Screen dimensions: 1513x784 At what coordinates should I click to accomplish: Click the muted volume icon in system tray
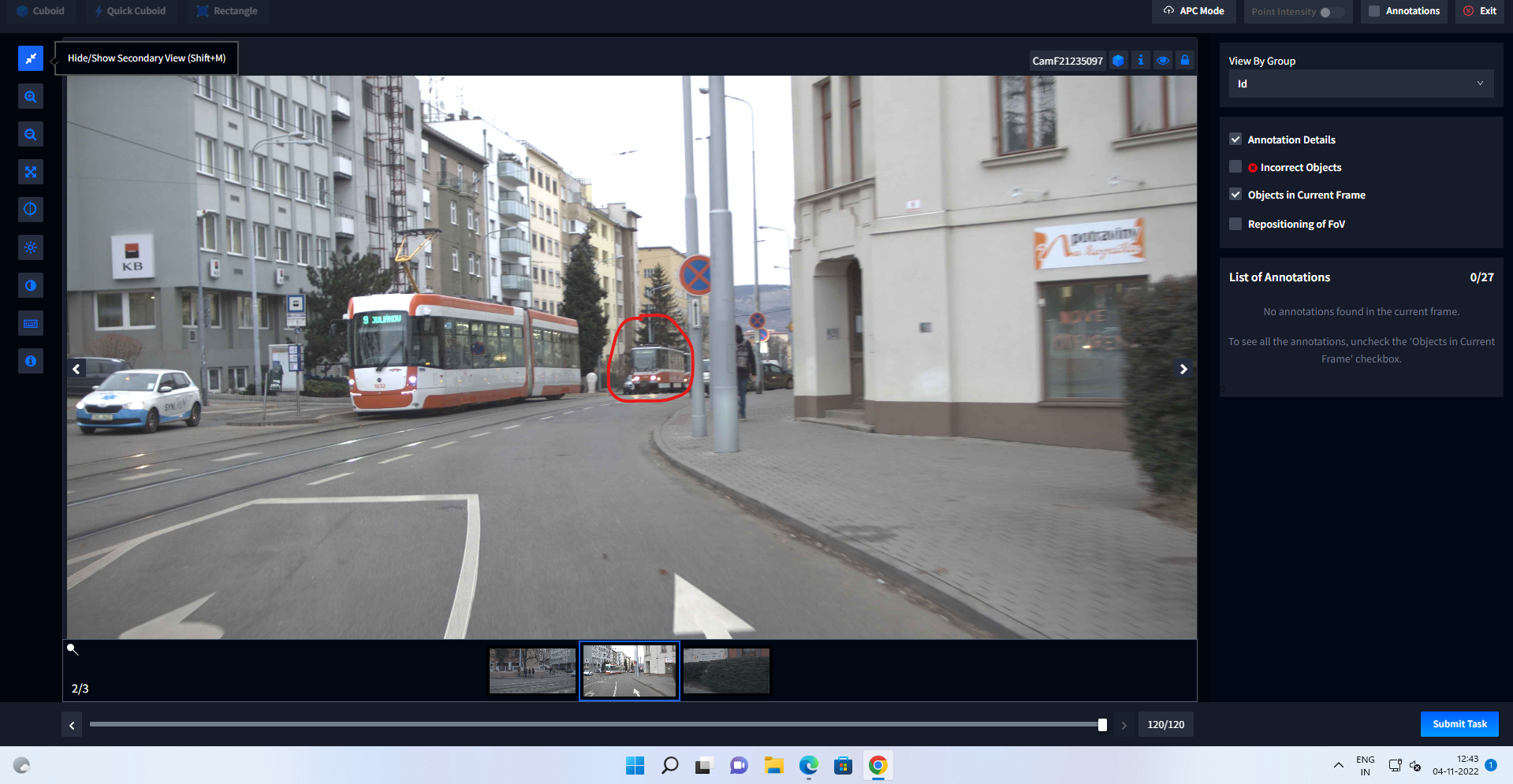[x=1415, y=765]
